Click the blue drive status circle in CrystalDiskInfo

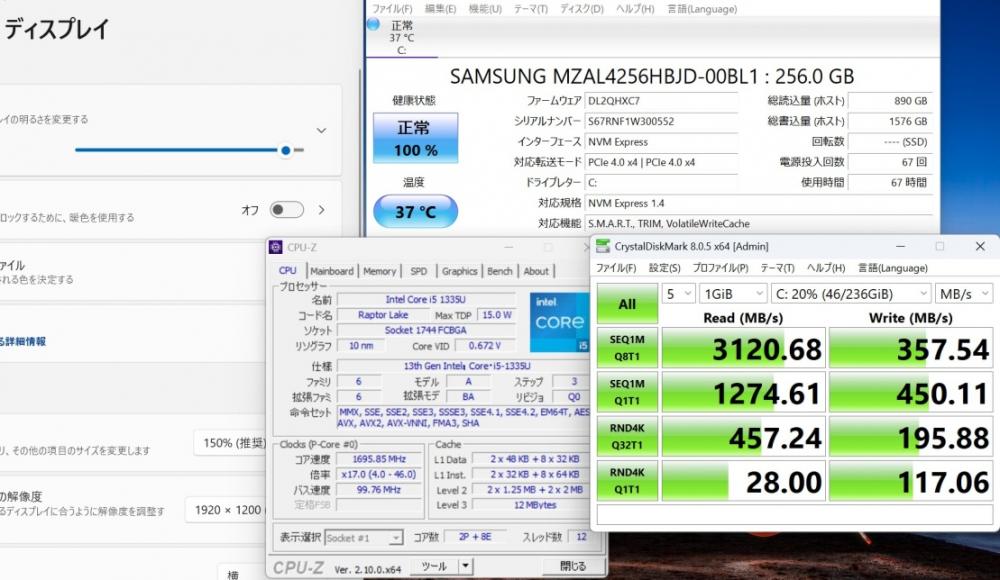[x=373, y=24]
